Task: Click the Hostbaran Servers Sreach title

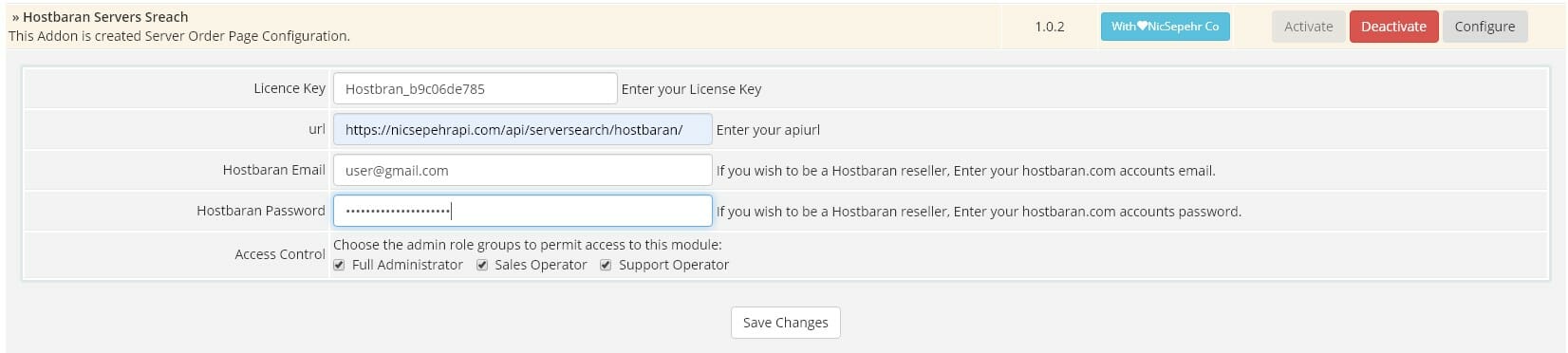Action: click(105, 17)
